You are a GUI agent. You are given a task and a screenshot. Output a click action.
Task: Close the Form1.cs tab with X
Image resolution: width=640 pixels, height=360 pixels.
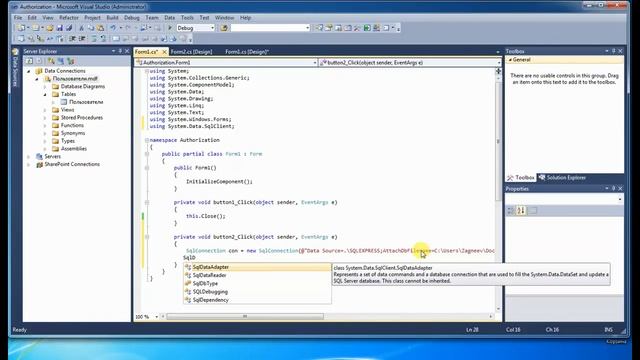164,52
